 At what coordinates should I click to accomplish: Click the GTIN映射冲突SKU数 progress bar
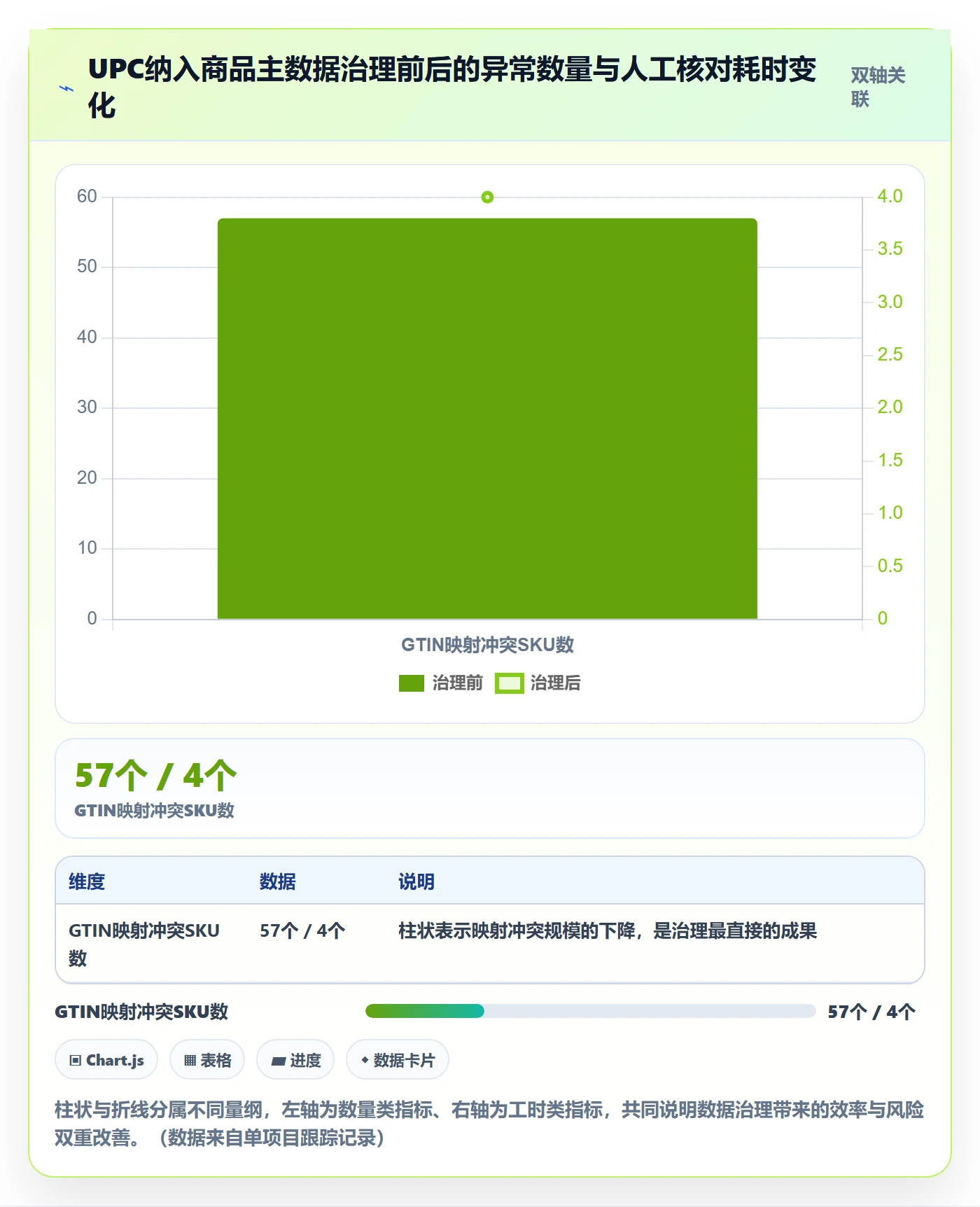(x=591, y=1011)
